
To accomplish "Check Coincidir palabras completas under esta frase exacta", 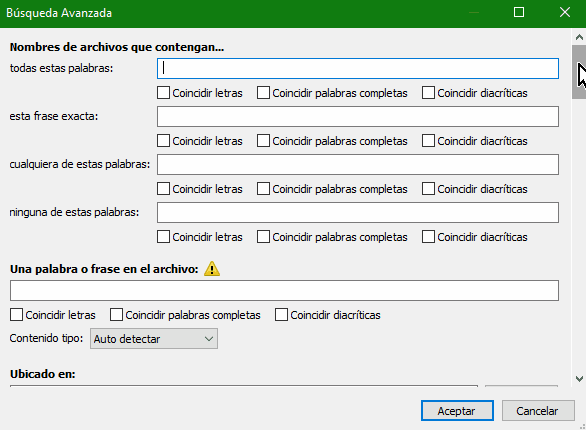I will click(263, 141).
